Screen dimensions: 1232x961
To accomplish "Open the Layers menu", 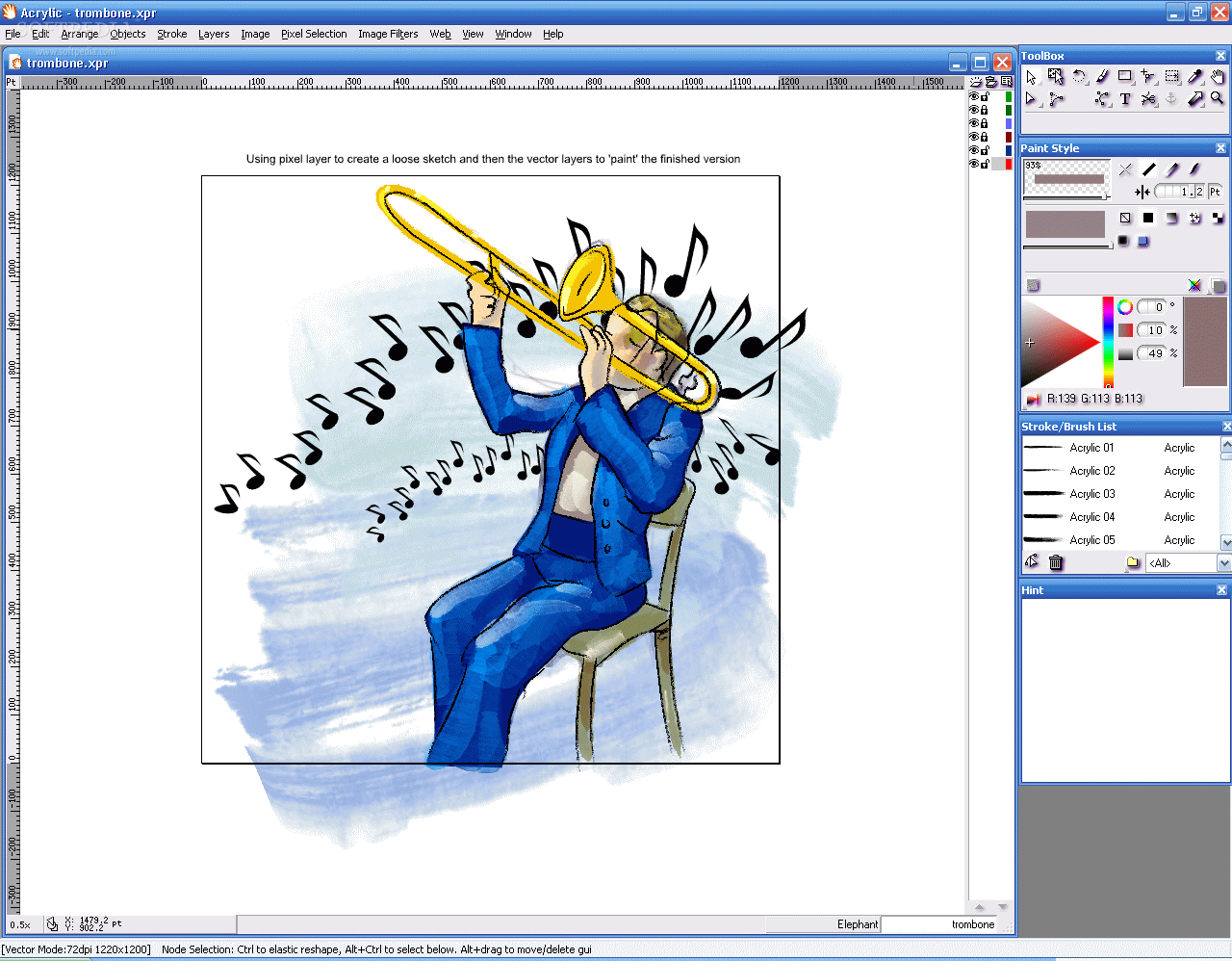I will [x=214, y=34].
